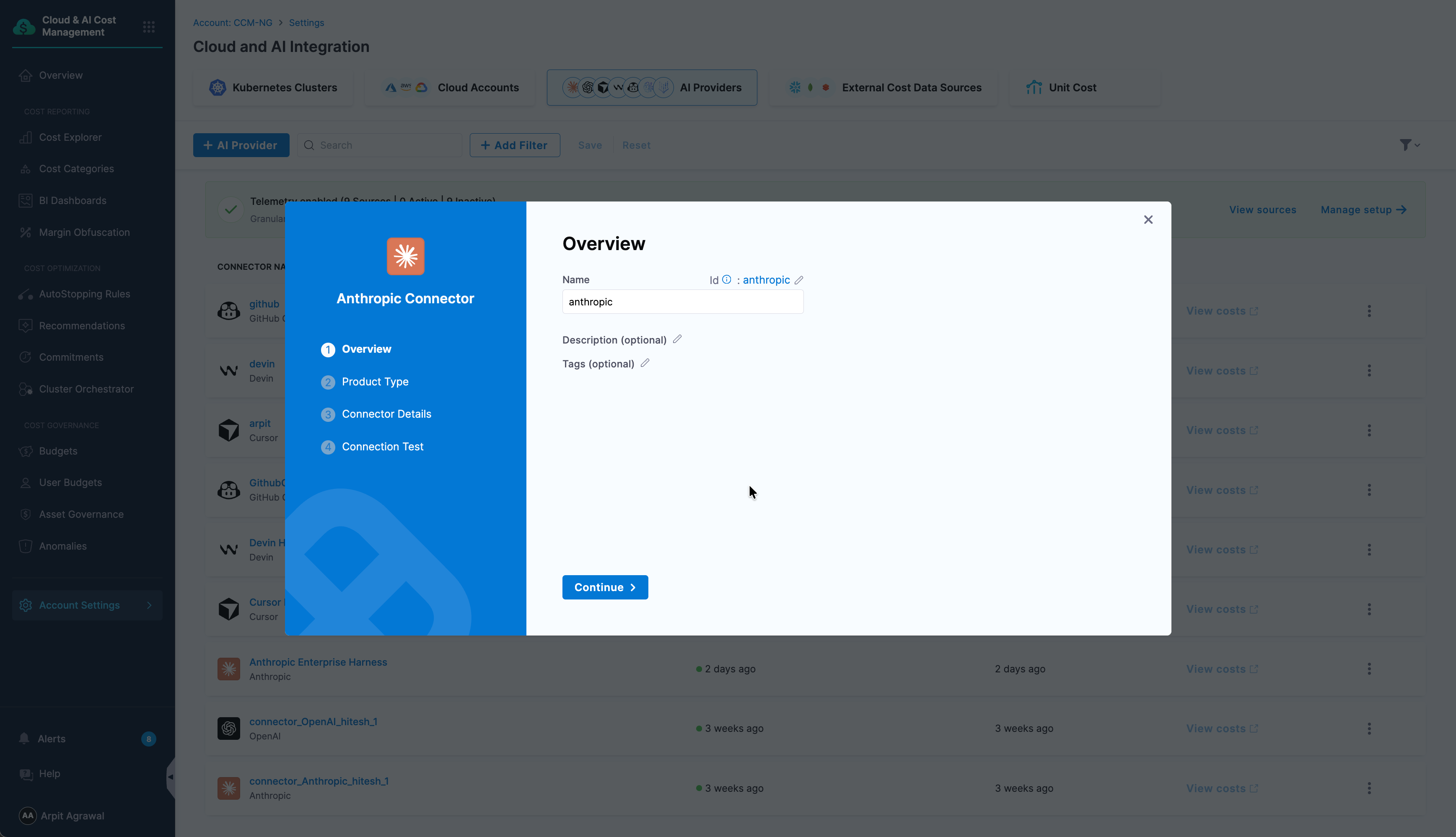Viewport: 1456px width, 837px height.
Task: Open connector_OpenAI_hitesh_1 options menu
Action: click(x=1368, y=728)
